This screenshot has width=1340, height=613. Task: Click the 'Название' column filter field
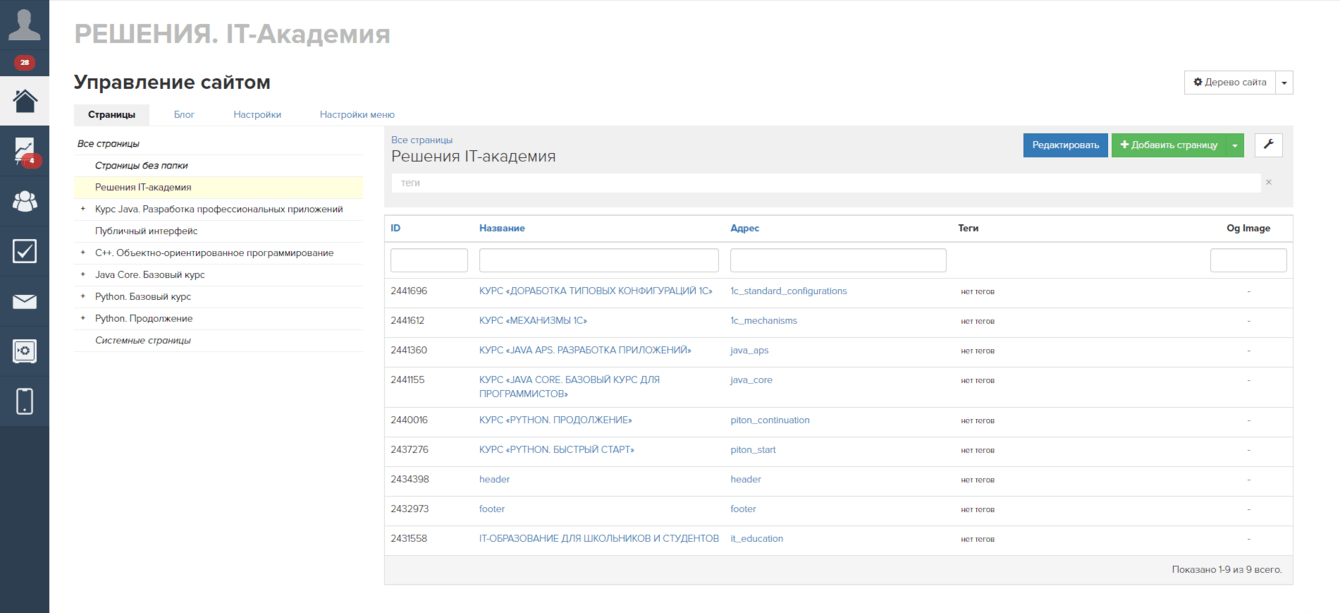coord(598,260)
